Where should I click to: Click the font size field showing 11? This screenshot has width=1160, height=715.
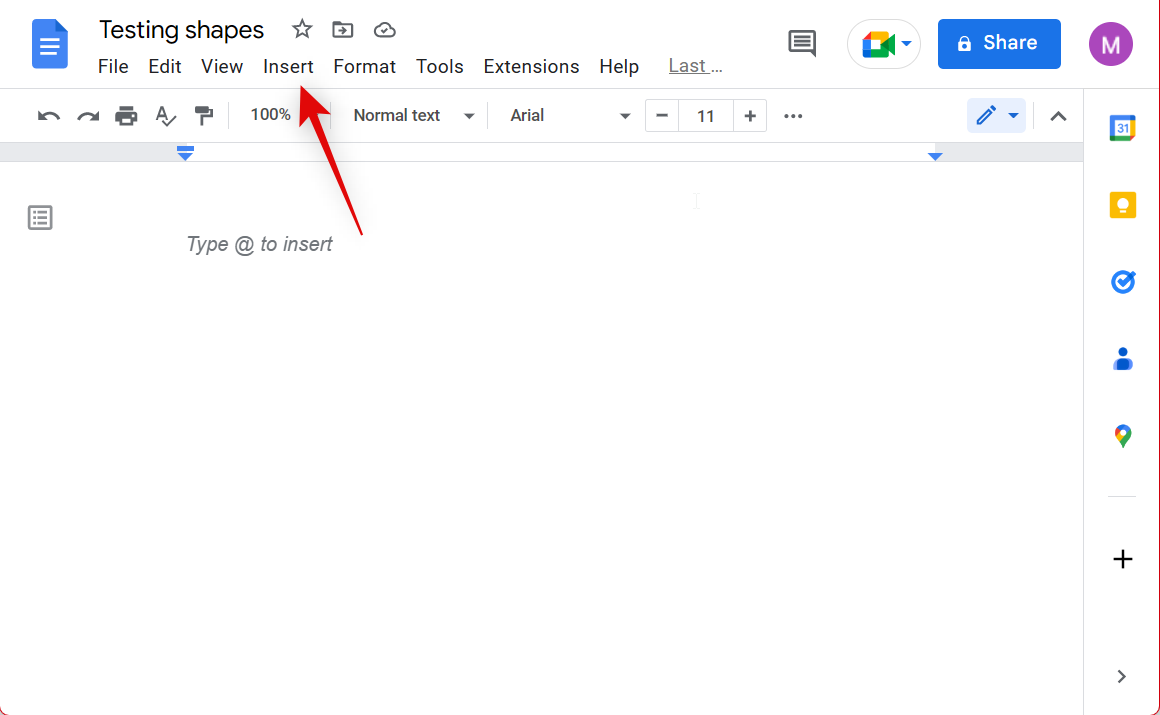pyautogui.click(x=706, y=116)
